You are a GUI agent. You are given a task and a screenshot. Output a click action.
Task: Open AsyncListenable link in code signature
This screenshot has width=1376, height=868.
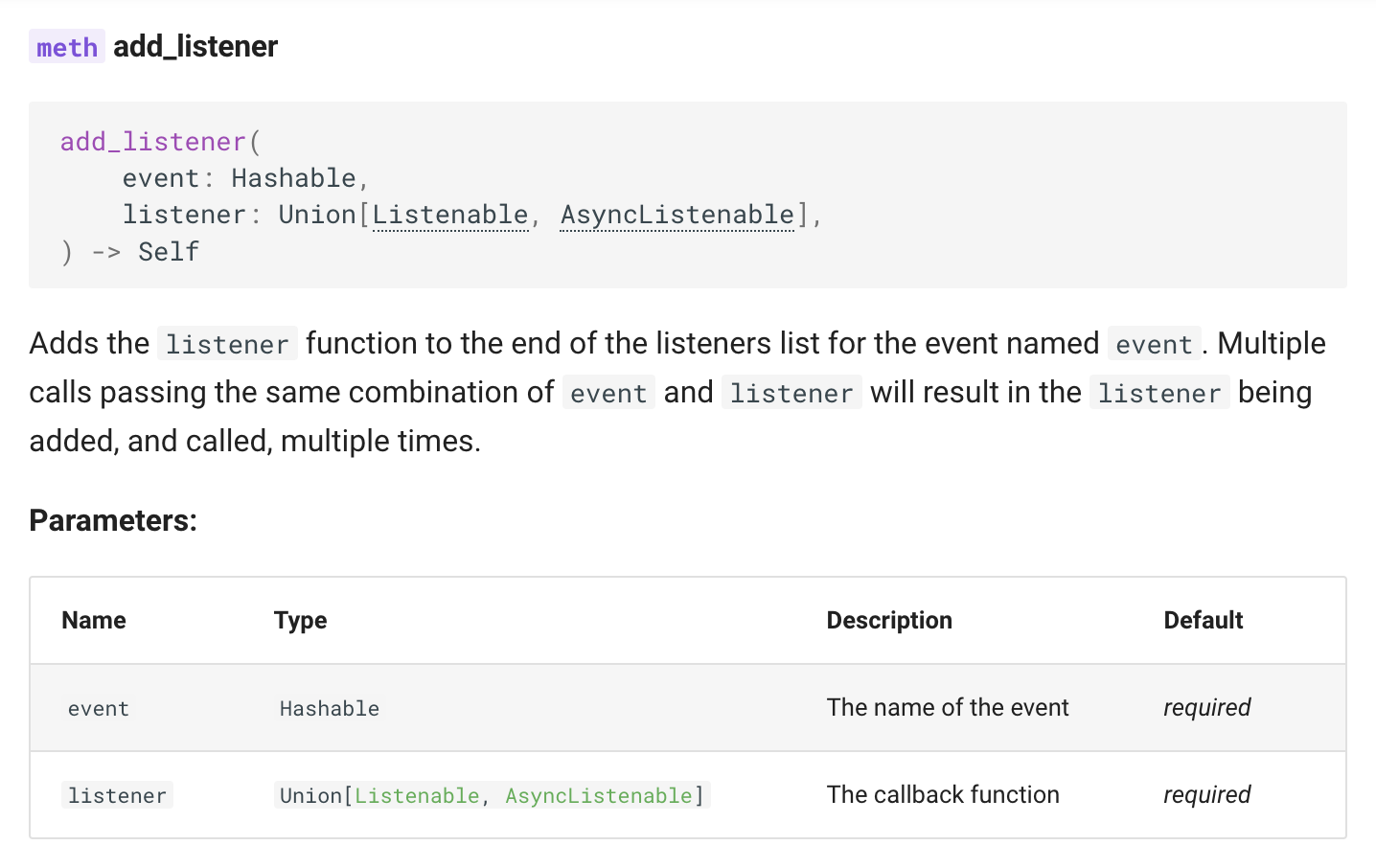(x=677, y=215)
